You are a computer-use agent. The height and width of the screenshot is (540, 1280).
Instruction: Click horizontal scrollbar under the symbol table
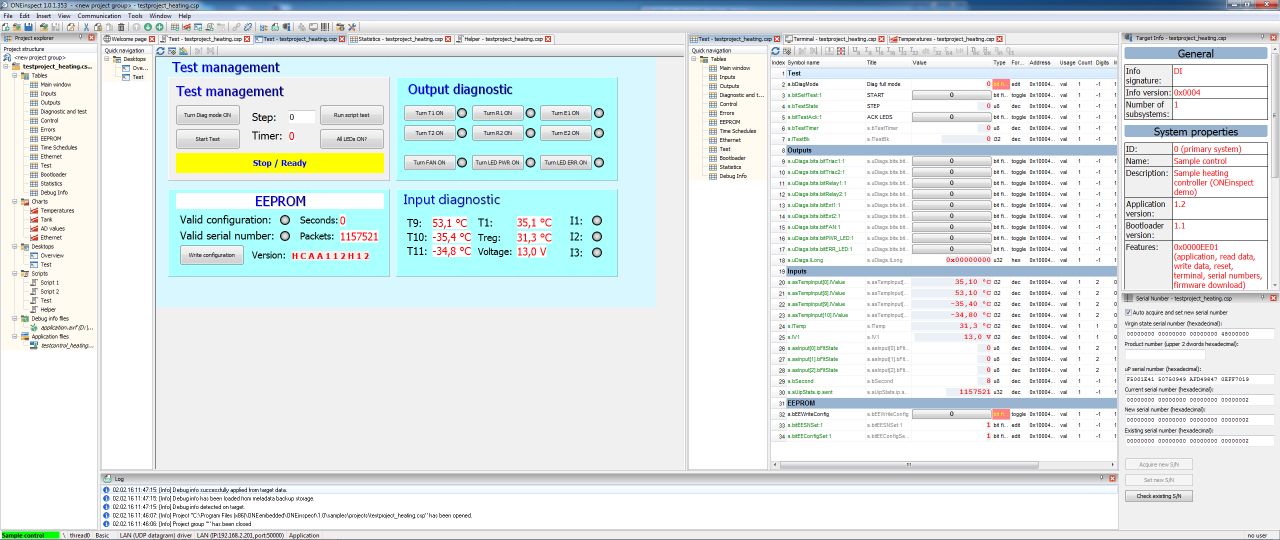945,464
